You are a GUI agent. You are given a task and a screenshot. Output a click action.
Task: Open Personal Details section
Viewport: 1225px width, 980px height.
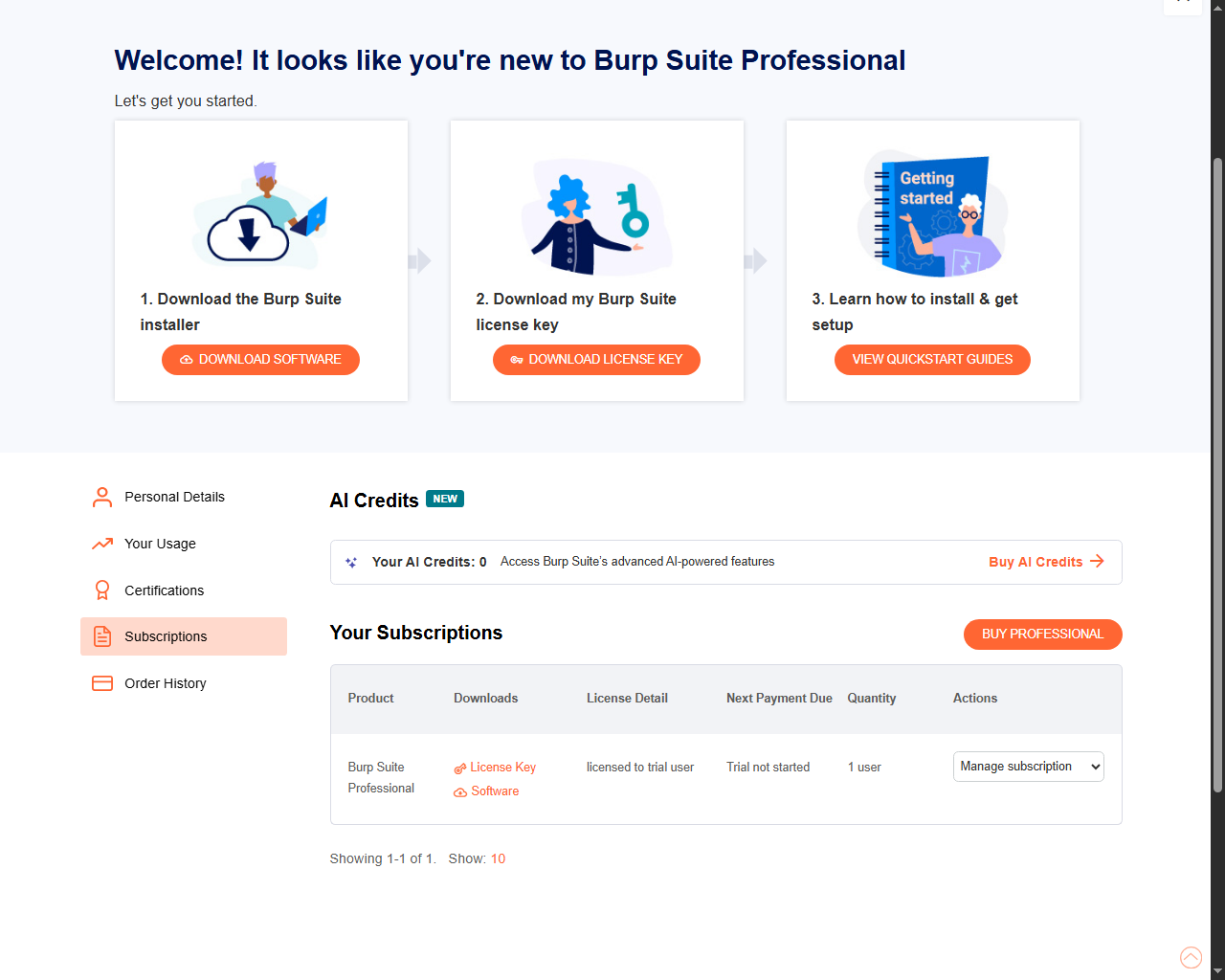point(184,497)
